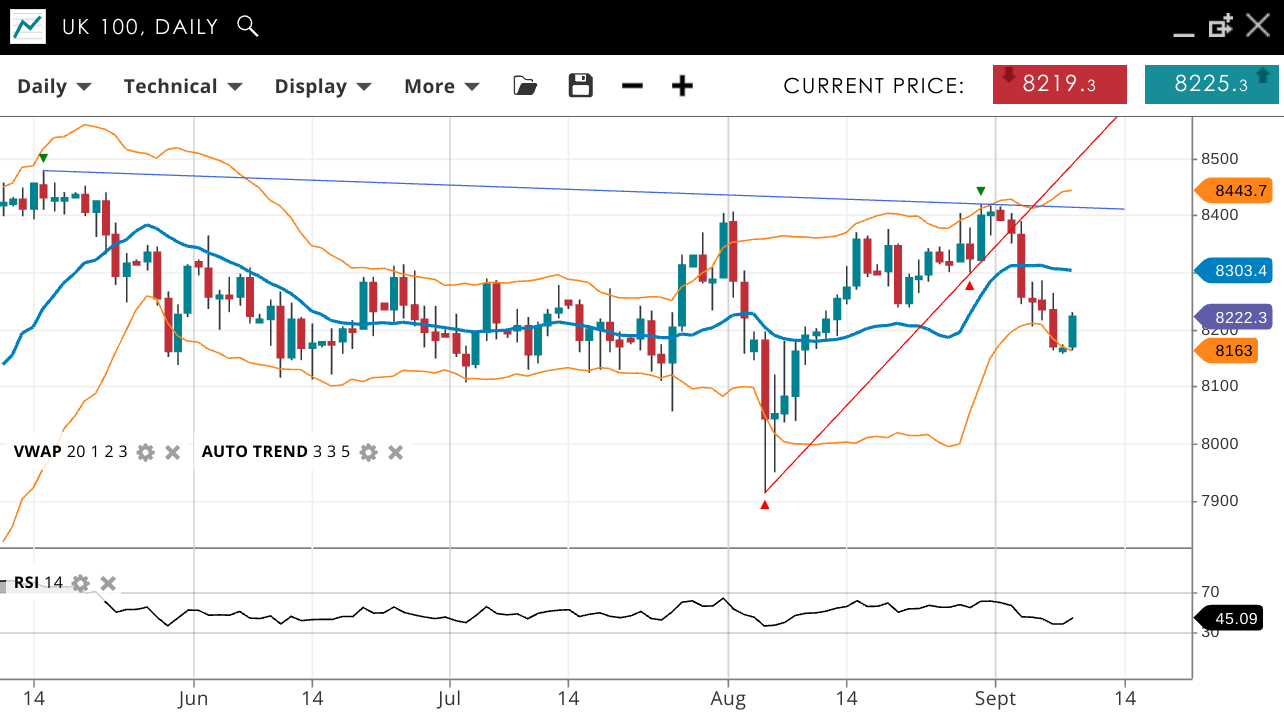1284x721 pixels.
Task: Detach chart into new window icon
Action: pyautogui.click(x=1220, y=27)
